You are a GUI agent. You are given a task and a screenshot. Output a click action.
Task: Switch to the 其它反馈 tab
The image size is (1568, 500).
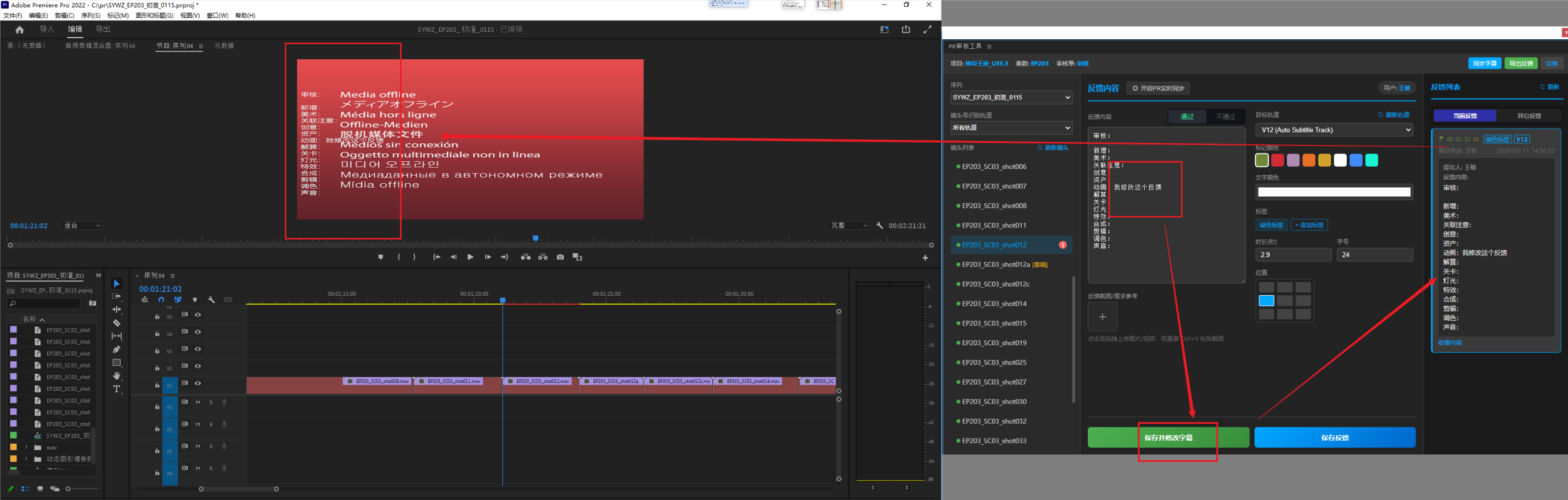[x=1528, y=115]
